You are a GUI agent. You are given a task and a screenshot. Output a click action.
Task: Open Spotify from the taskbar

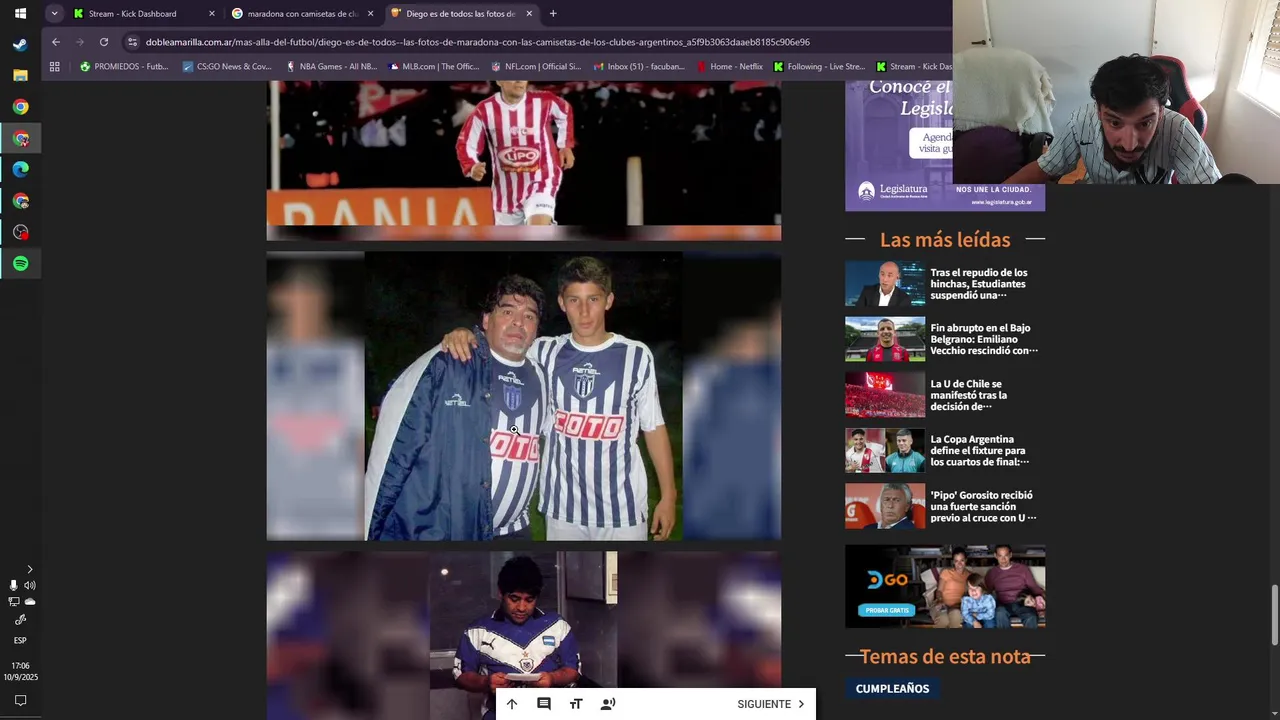(x=20, y=264)
